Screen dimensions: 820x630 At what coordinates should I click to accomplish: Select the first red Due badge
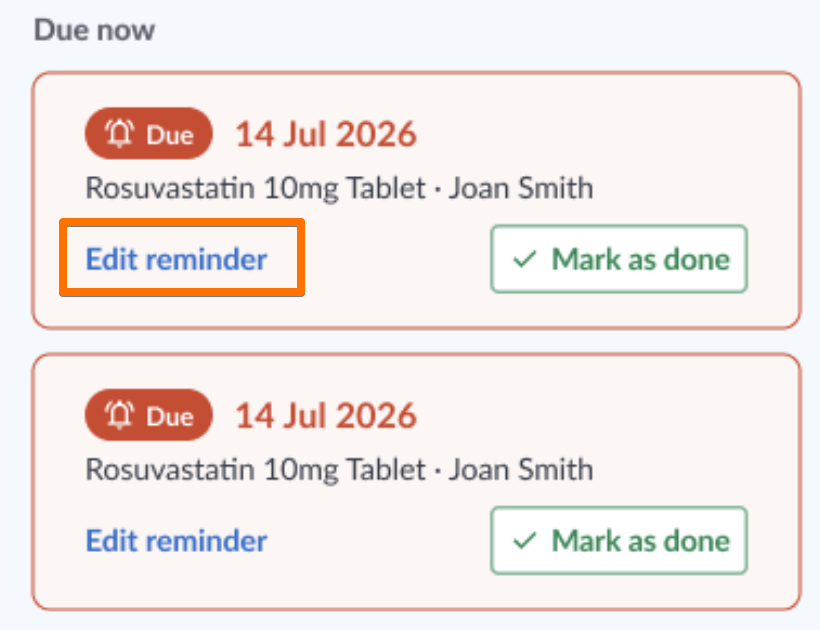click(149, 133)
